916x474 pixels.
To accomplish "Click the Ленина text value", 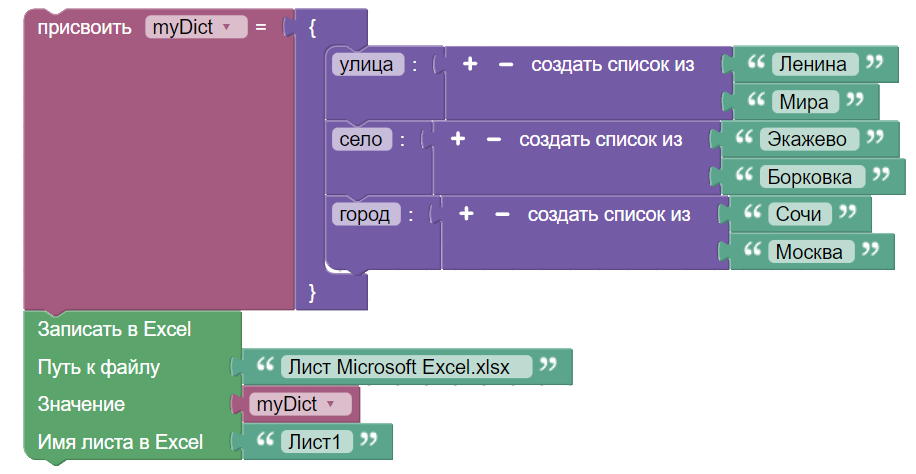I will (x=814, y=65).
